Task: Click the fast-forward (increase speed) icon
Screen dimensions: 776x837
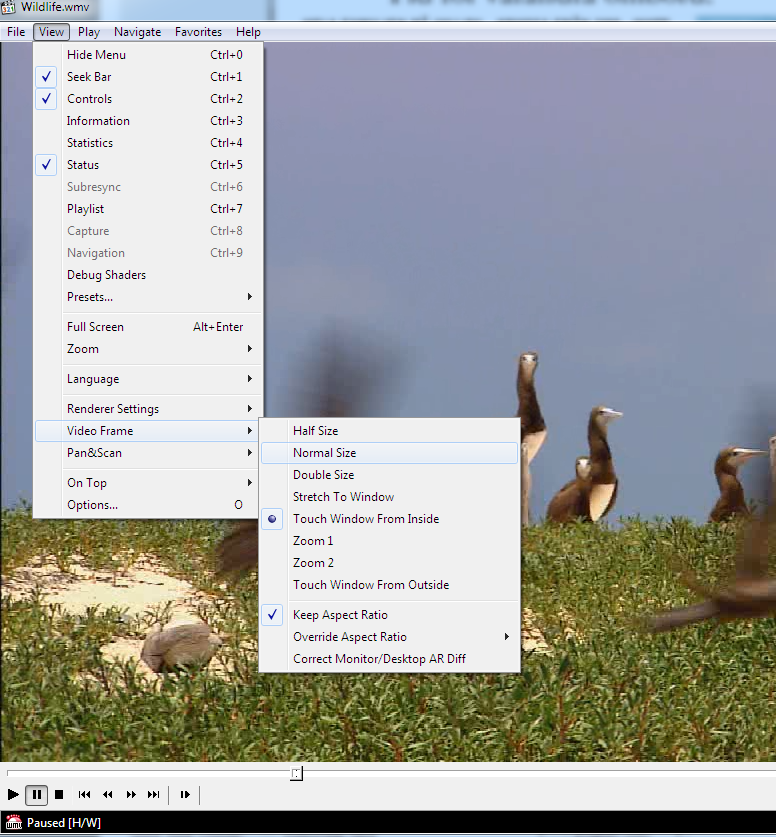Action: [131, 795]
